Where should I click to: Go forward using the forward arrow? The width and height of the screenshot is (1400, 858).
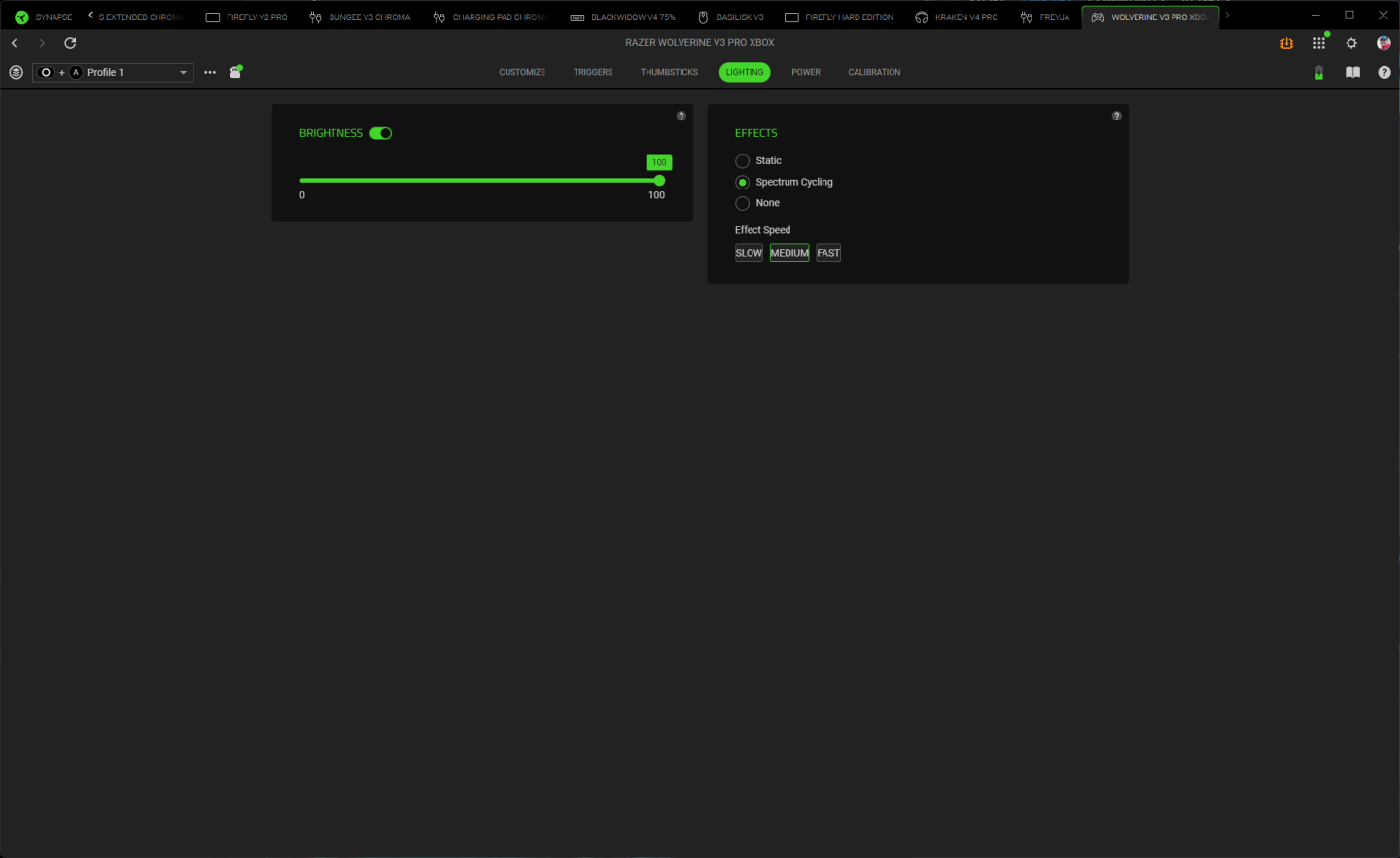pyautogui.click(x=42, y=43)
